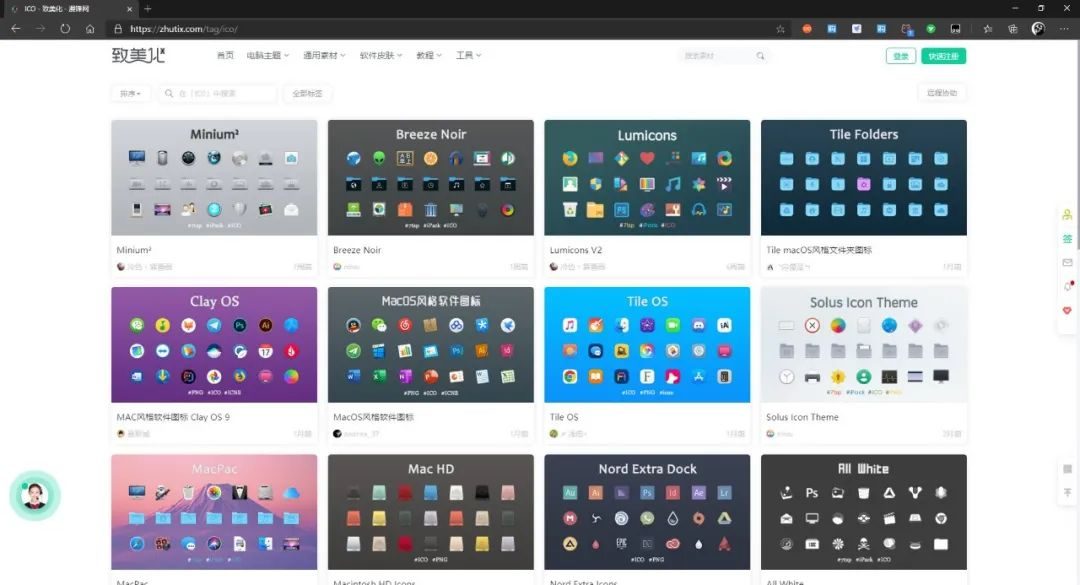
Task: Click the browser refresh icon
Action: [65, 29]
